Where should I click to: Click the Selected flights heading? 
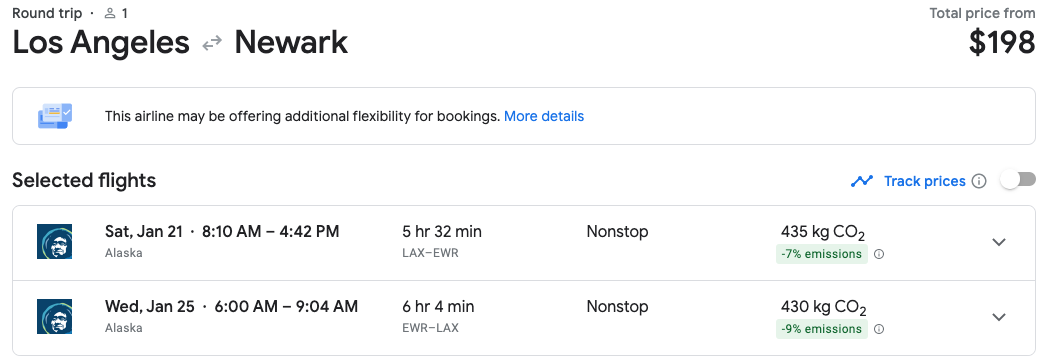(84, 180)
